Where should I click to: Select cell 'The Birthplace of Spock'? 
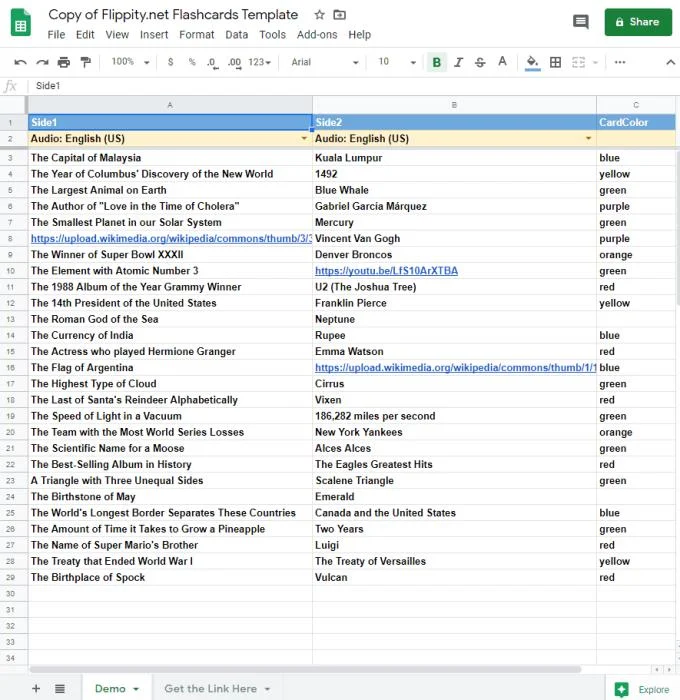point(170,577)
